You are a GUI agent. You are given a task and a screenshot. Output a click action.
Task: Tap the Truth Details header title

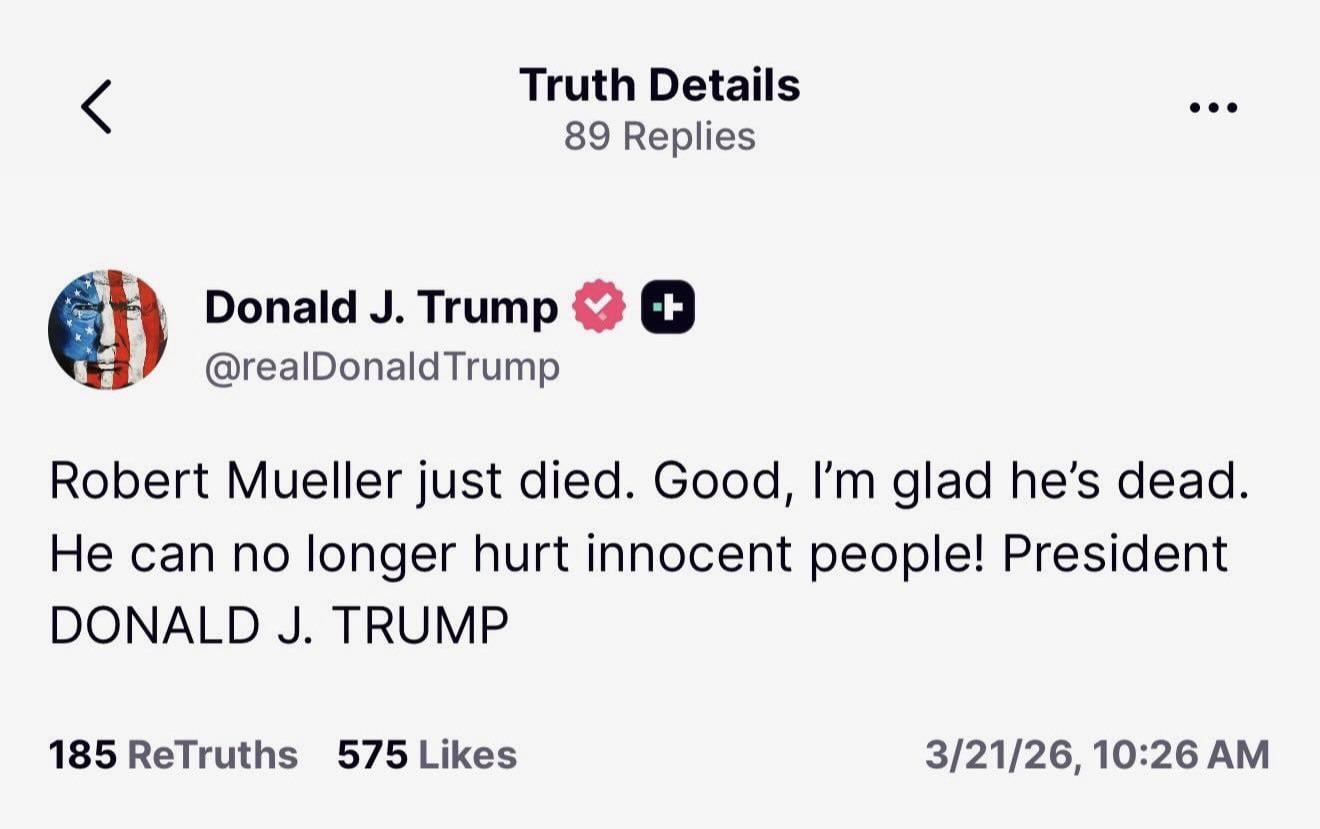(659, 85)
